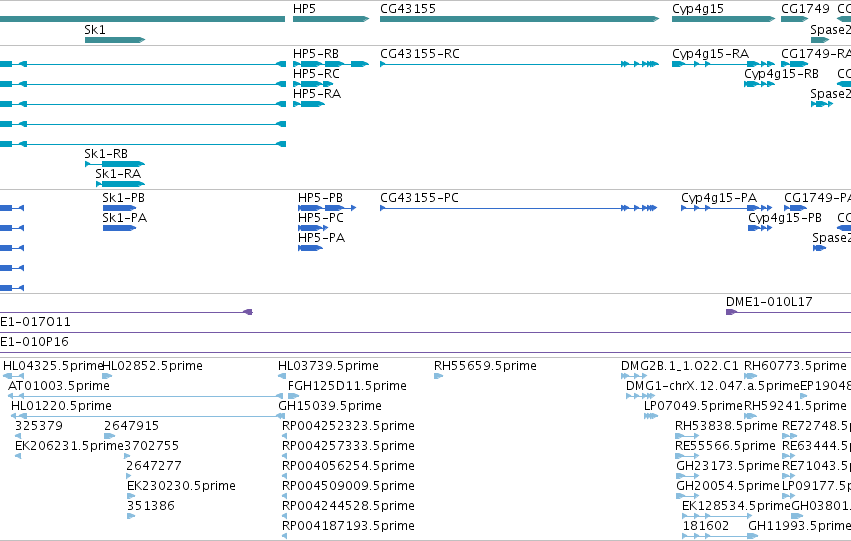This screenshot has height=541, width=851.
Task: Select the E1-017O11 clone label
Action: click(x=35, y=322)
